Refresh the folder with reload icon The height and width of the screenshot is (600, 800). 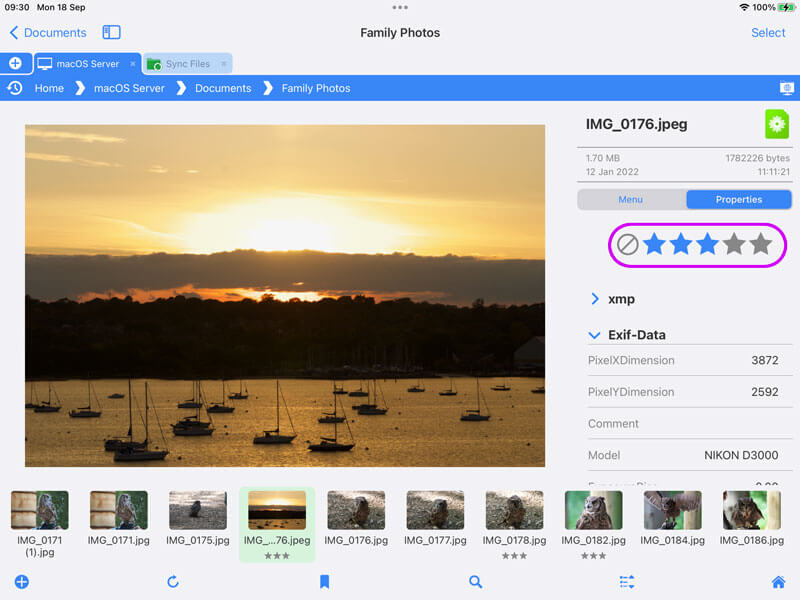pyautogui.click(x=173, y=582)
